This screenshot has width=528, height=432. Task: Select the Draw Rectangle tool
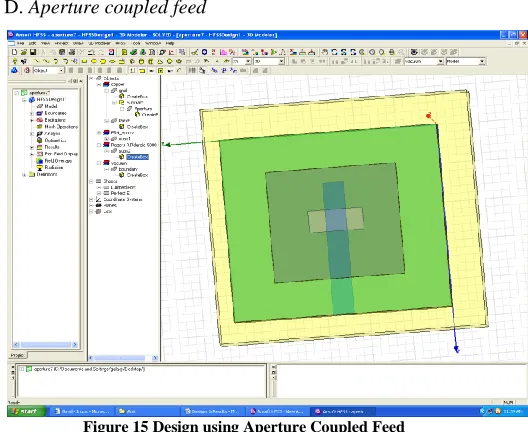84,61
